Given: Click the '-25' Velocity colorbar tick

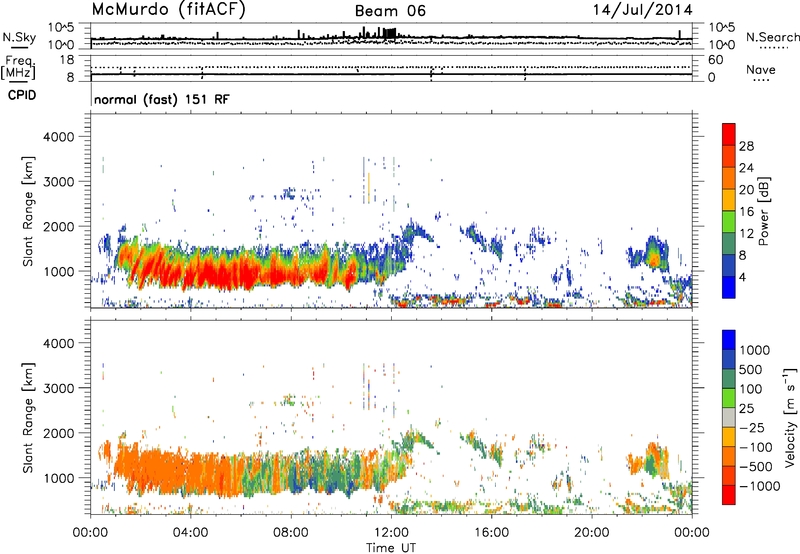Looking at the screenshot, I should click(x=752, y=428).
